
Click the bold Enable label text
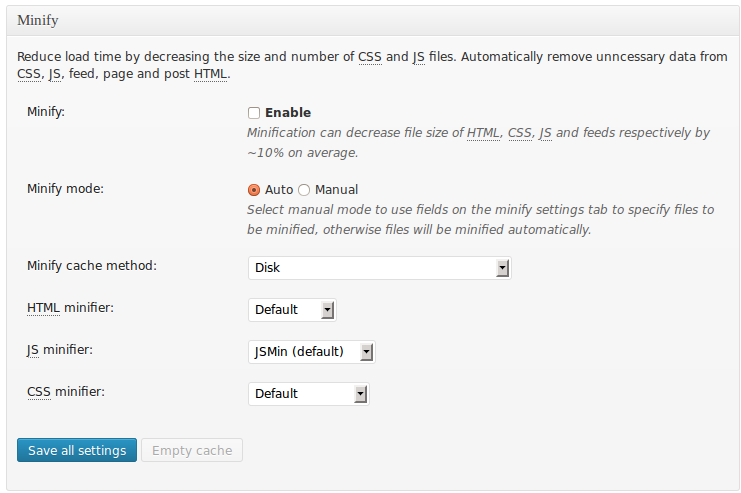(288, 113)
